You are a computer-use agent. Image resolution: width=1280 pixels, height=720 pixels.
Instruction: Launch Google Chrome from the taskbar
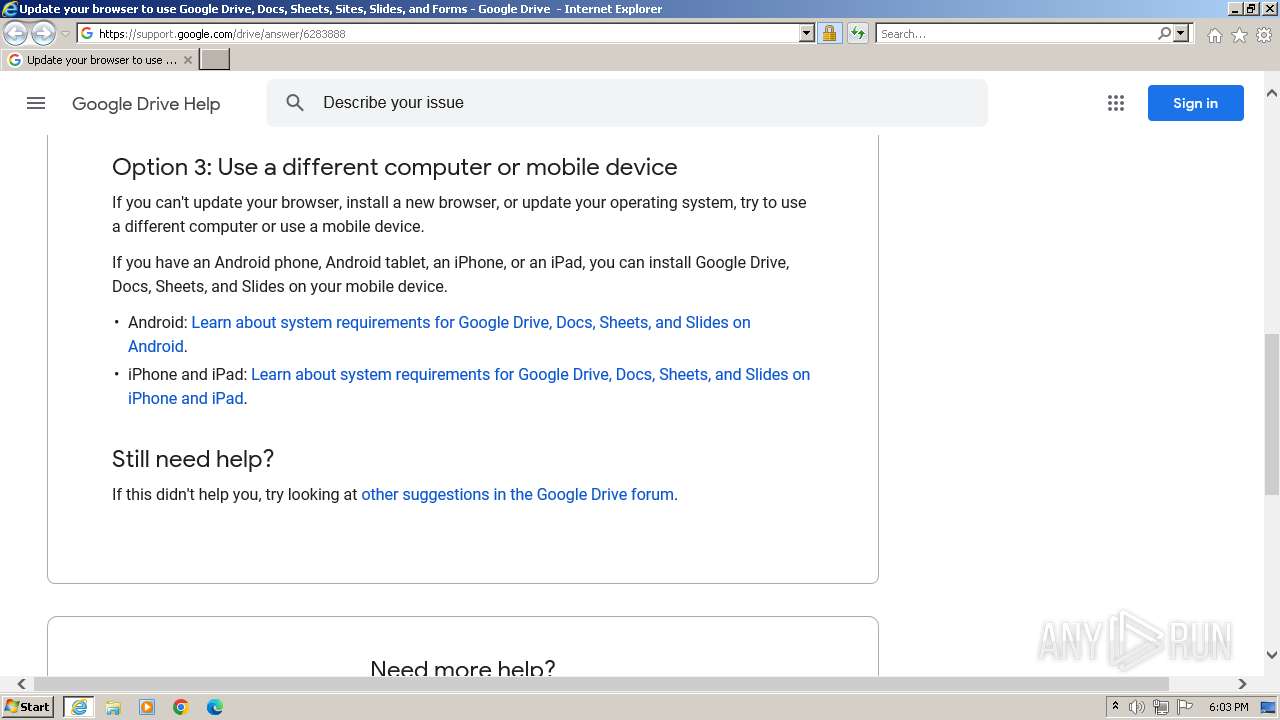(181, 707)
